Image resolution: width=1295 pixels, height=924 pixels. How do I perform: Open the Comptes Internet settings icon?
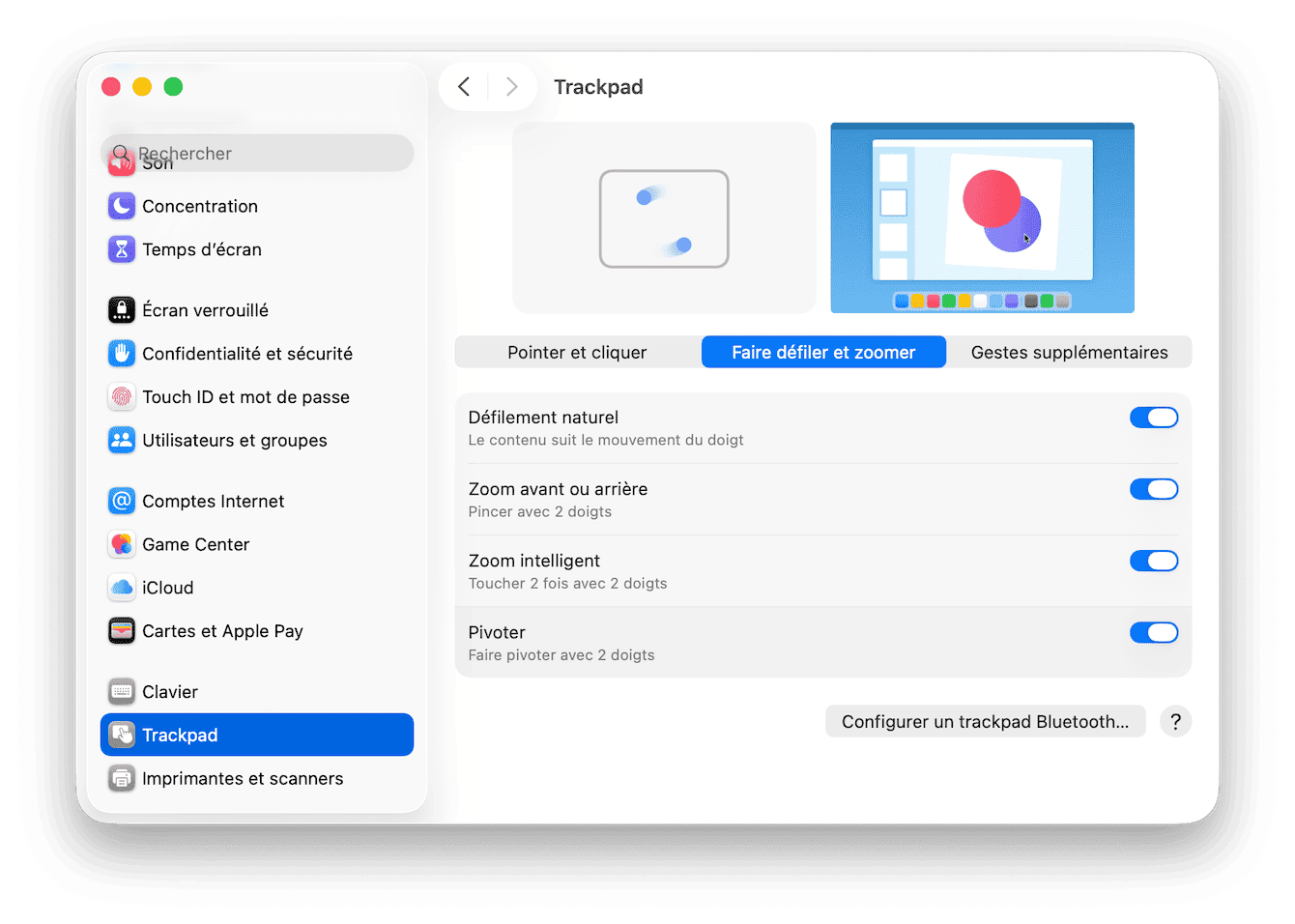[x=213, y=501]
